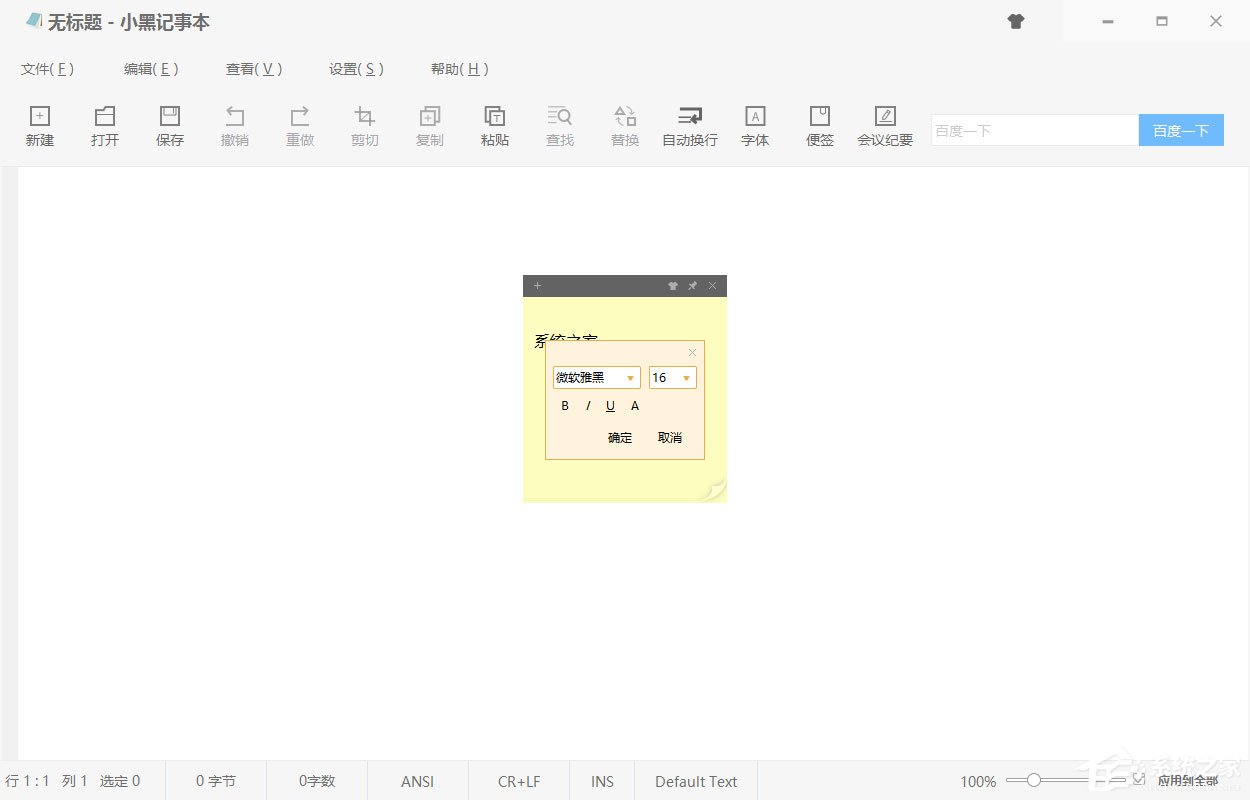Click CR+LF line ending indicator
Viewport: 1250px width, 800px height.
pyautogui.click(x=519, y=781)
